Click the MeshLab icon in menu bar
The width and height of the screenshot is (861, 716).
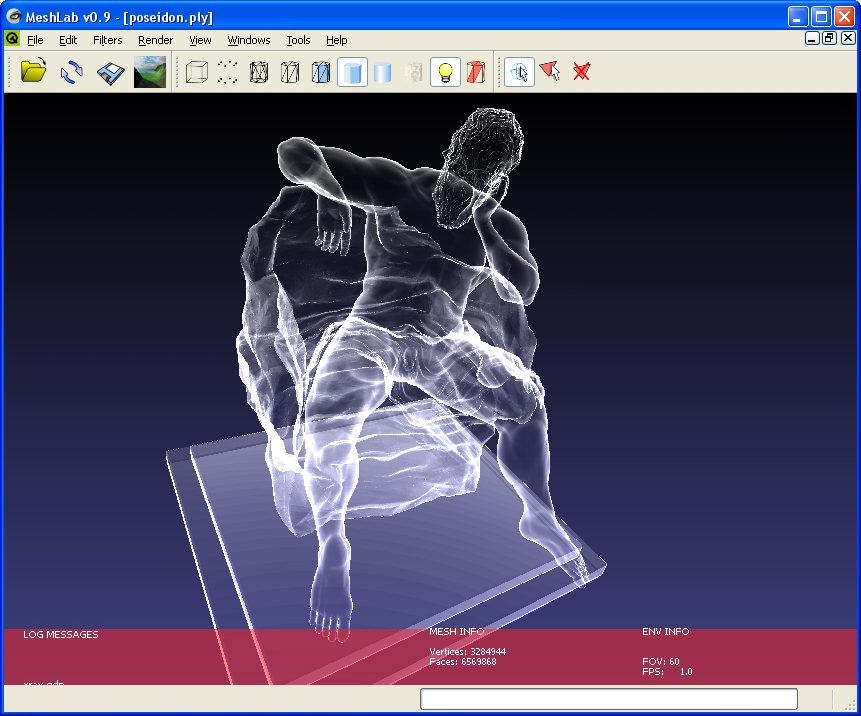[x=12, y=39]
